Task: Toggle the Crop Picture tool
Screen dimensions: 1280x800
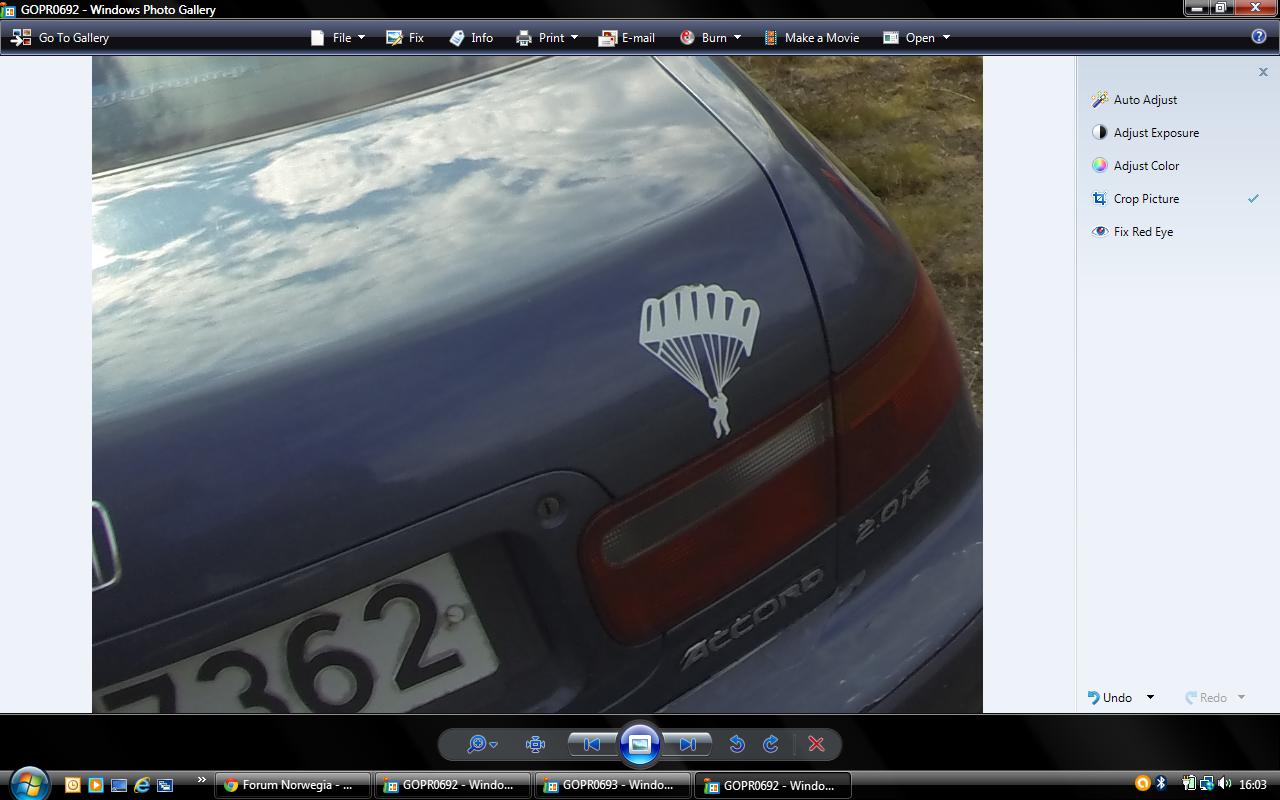Action: [x=1146, y=199]
